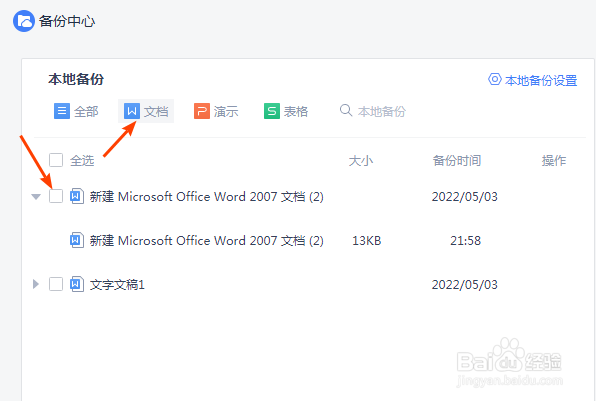Click the search magnifier icon
Image resolution: width=596 pixels, height=401 pixels.
346,110
